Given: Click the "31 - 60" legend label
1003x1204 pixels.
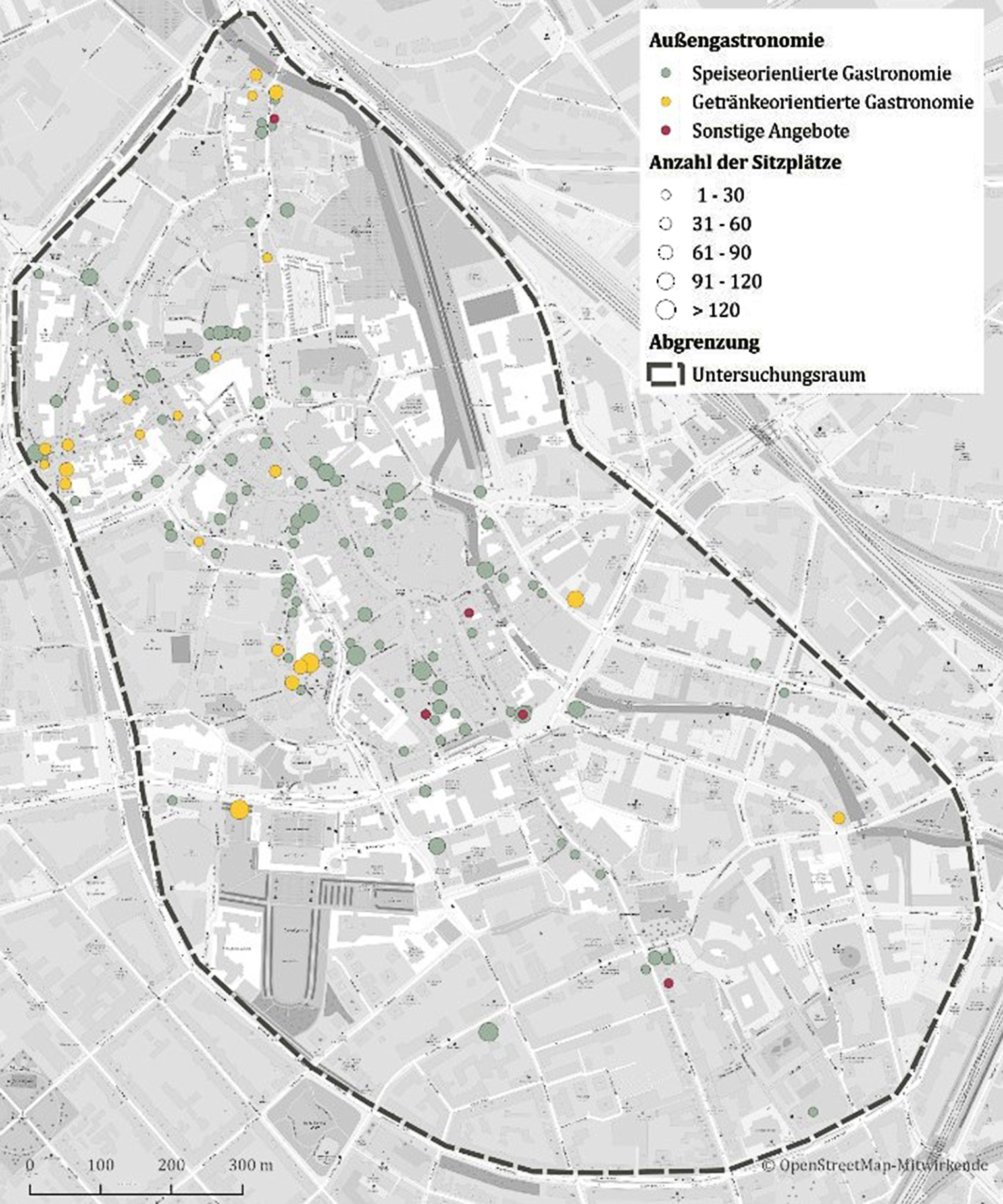Looking at the screenshot, I should 721,224.
